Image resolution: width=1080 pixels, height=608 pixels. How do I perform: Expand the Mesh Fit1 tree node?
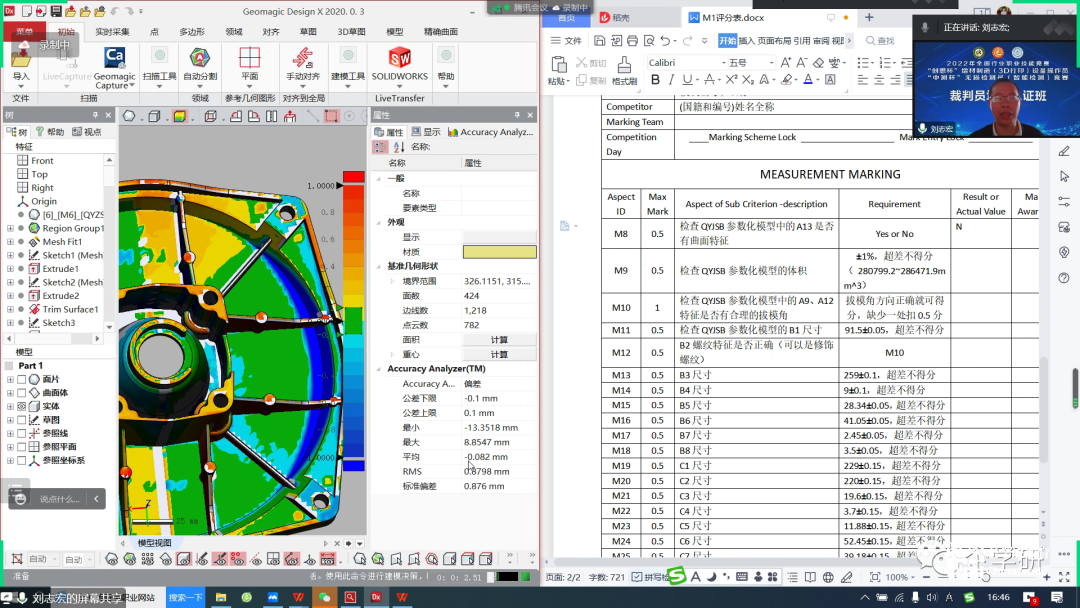pyautogui.click(x=10, y=242)
